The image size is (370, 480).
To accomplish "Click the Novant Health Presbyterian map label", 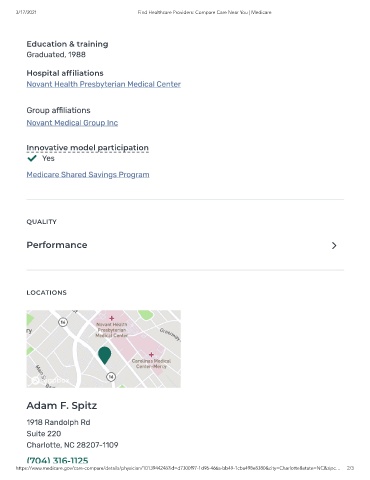I will [x=112, y=330].
